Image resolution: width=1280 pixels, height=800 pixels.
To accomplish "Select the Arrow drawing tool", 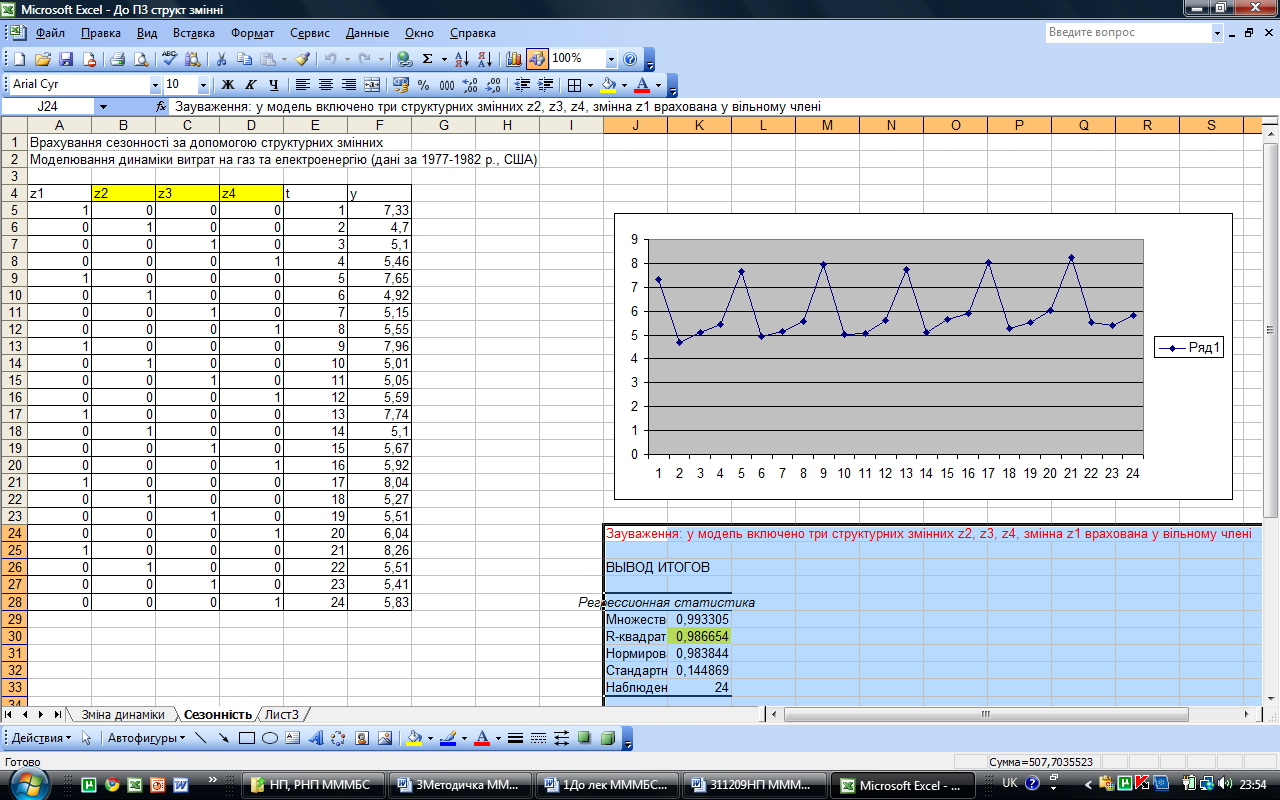I will [x=224, y=739].
